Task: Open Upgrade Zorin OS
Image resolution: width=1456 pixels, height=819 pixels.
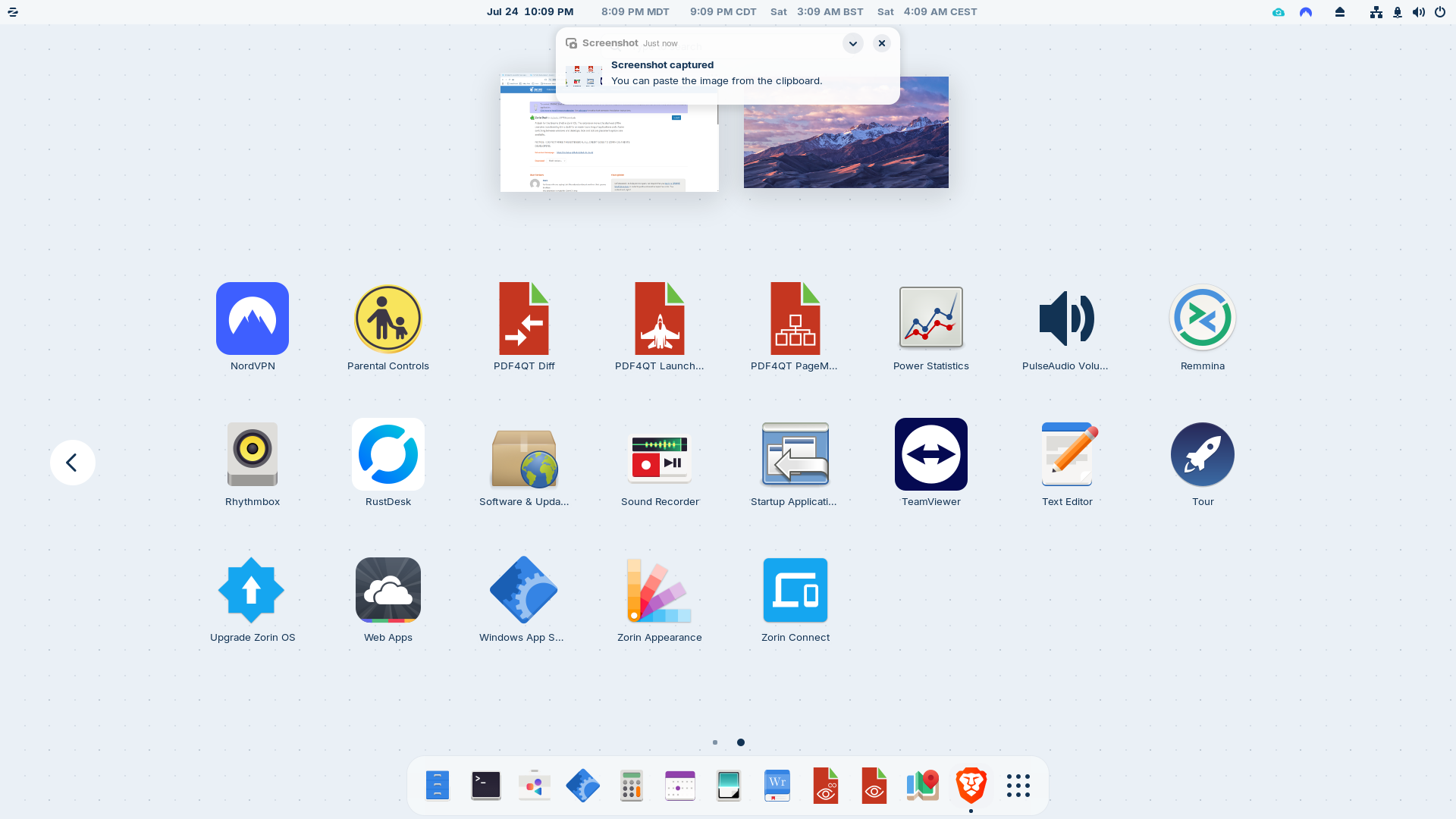Action: 251,590
